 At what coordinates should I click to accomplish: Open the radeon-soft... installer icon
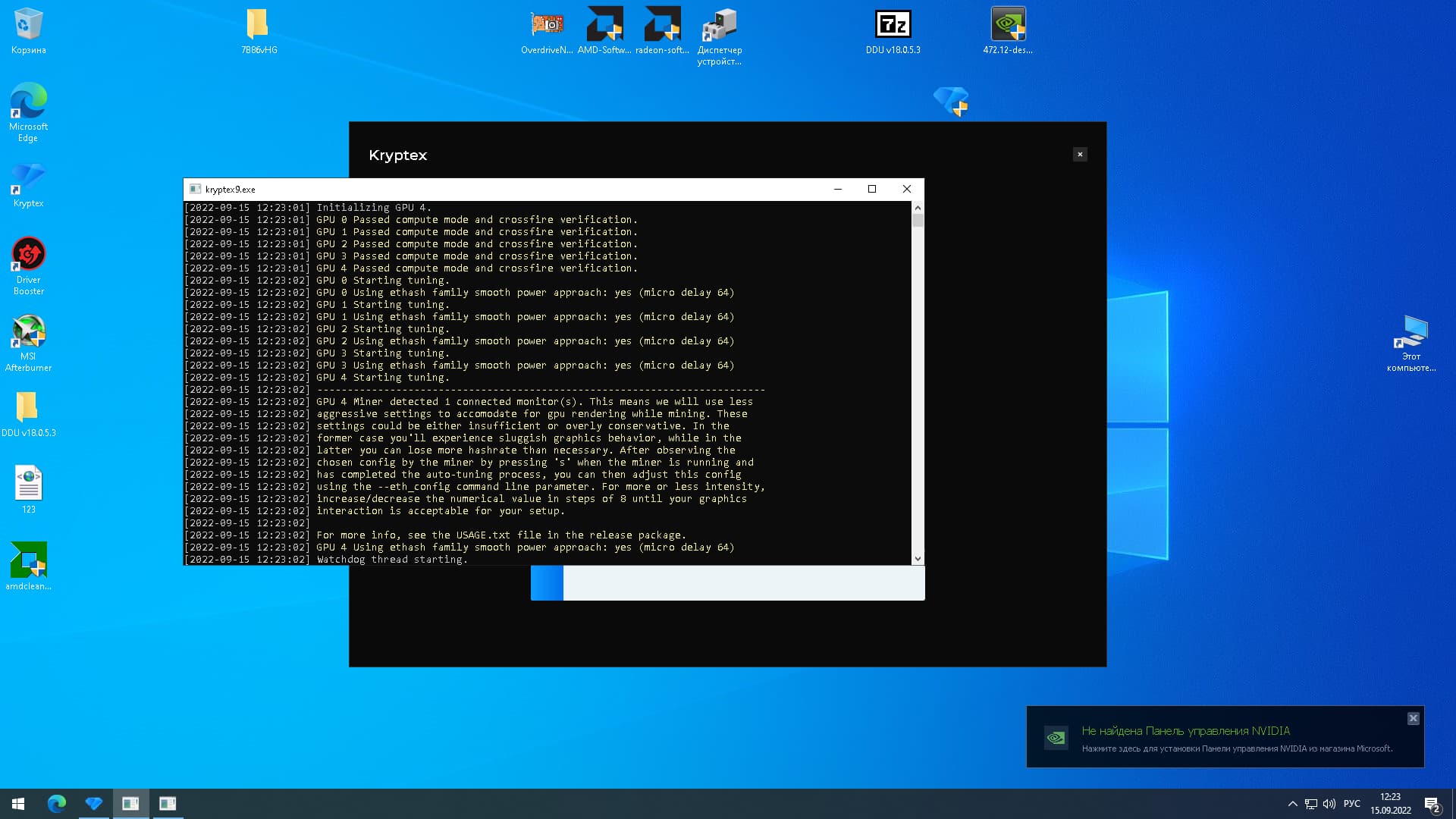[662, 31]
